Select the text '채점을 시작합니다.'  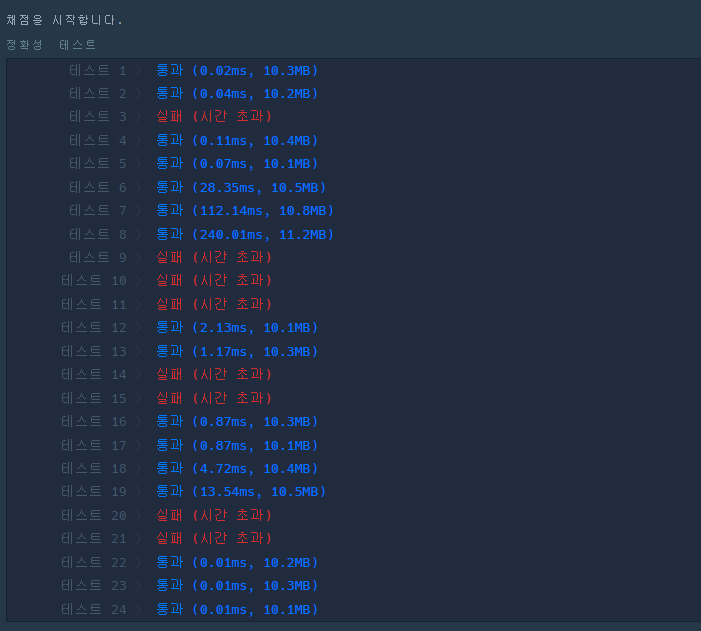click(x=64, y=20)
